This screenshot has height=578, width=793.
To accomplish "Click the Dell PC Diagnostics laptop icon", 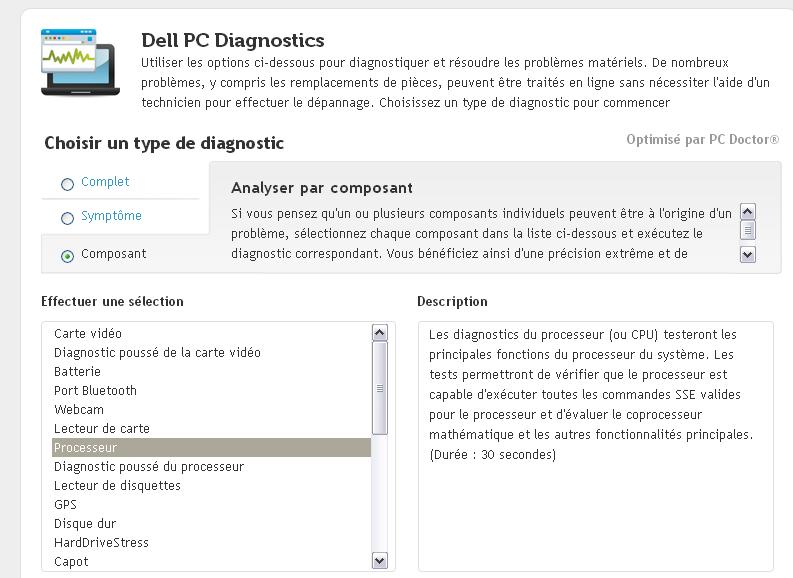I will 80,62.
